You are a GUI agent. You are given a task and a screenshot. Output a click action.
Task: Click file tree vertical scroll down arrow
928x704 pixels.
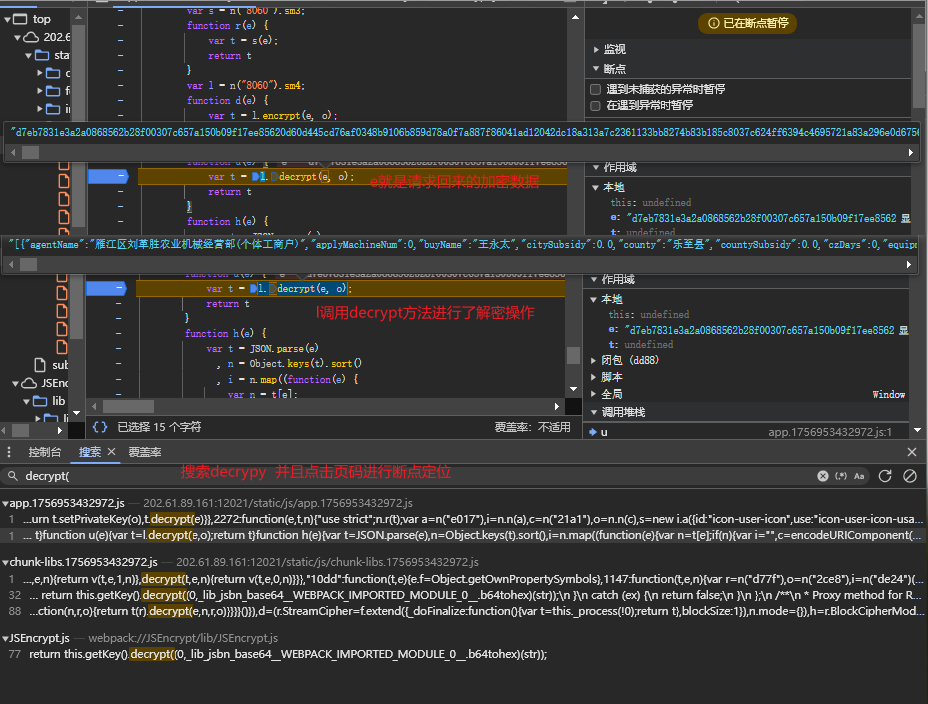click(x=76, y=413)
